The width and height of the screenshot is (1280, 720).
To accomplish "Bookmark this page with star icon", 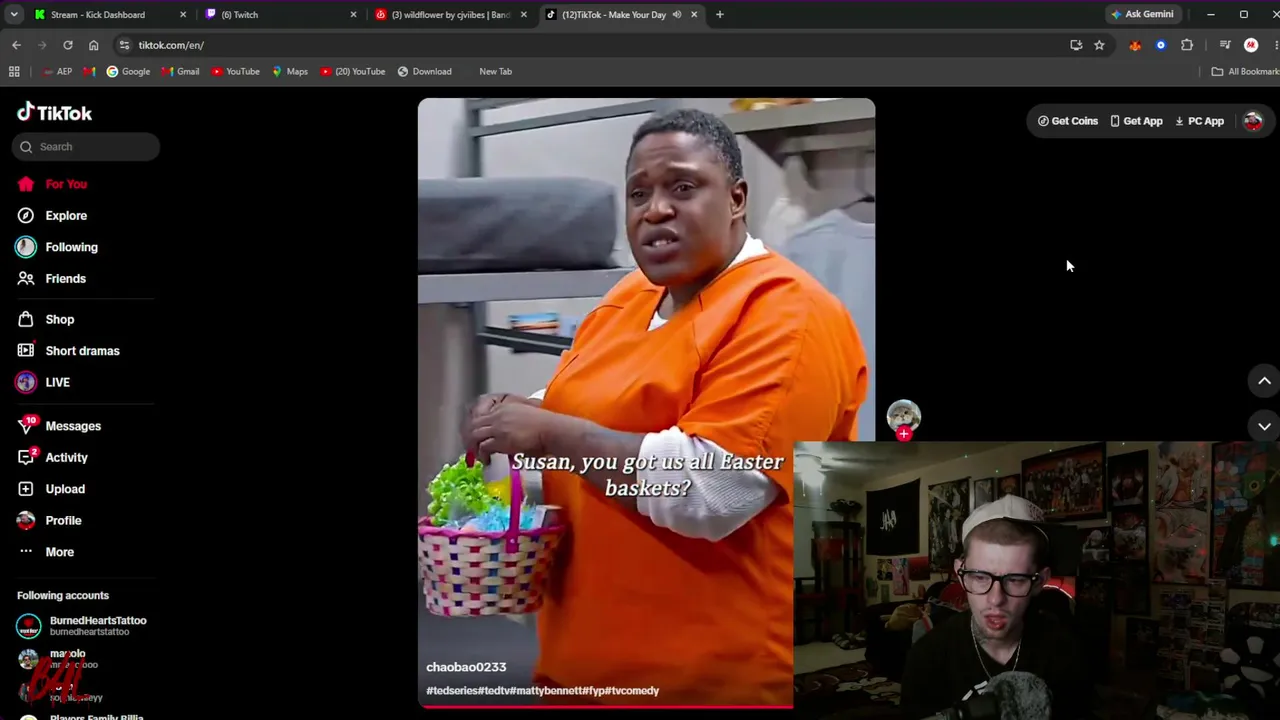I will point(1099,45).
